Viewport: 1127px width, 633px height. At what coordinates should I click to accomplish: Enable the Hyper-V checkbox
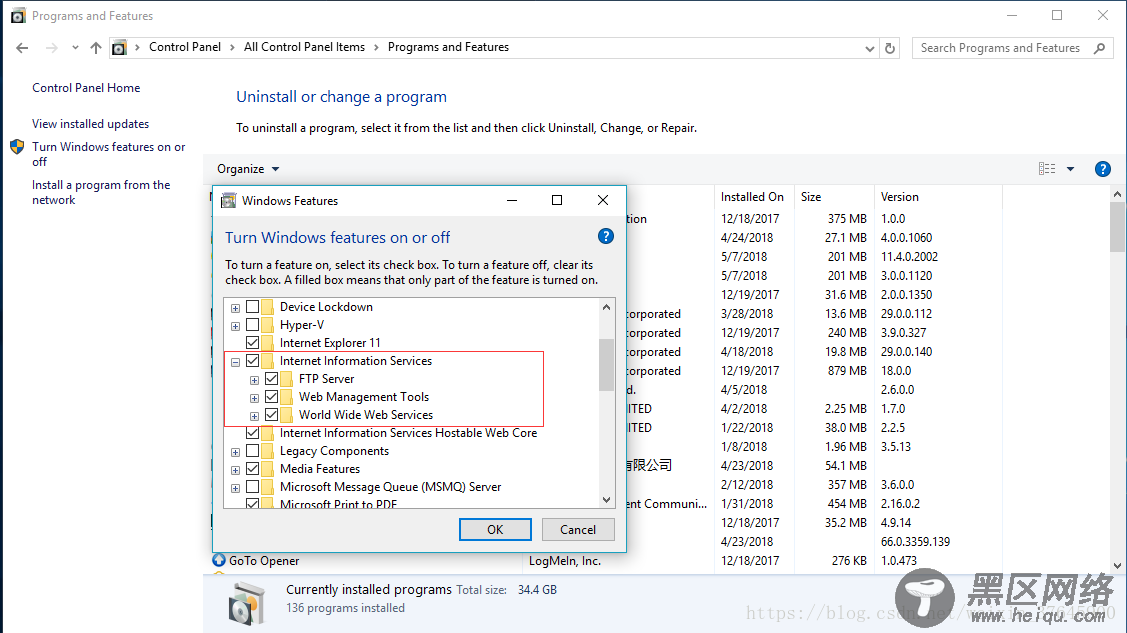(252, 325)
